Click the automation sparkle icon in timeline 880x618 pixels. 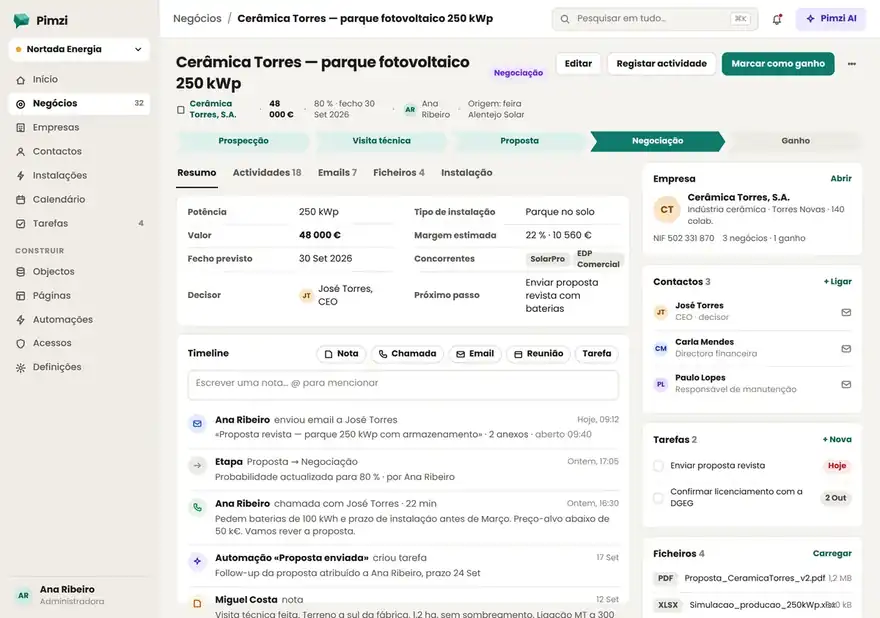click(198, 561)
